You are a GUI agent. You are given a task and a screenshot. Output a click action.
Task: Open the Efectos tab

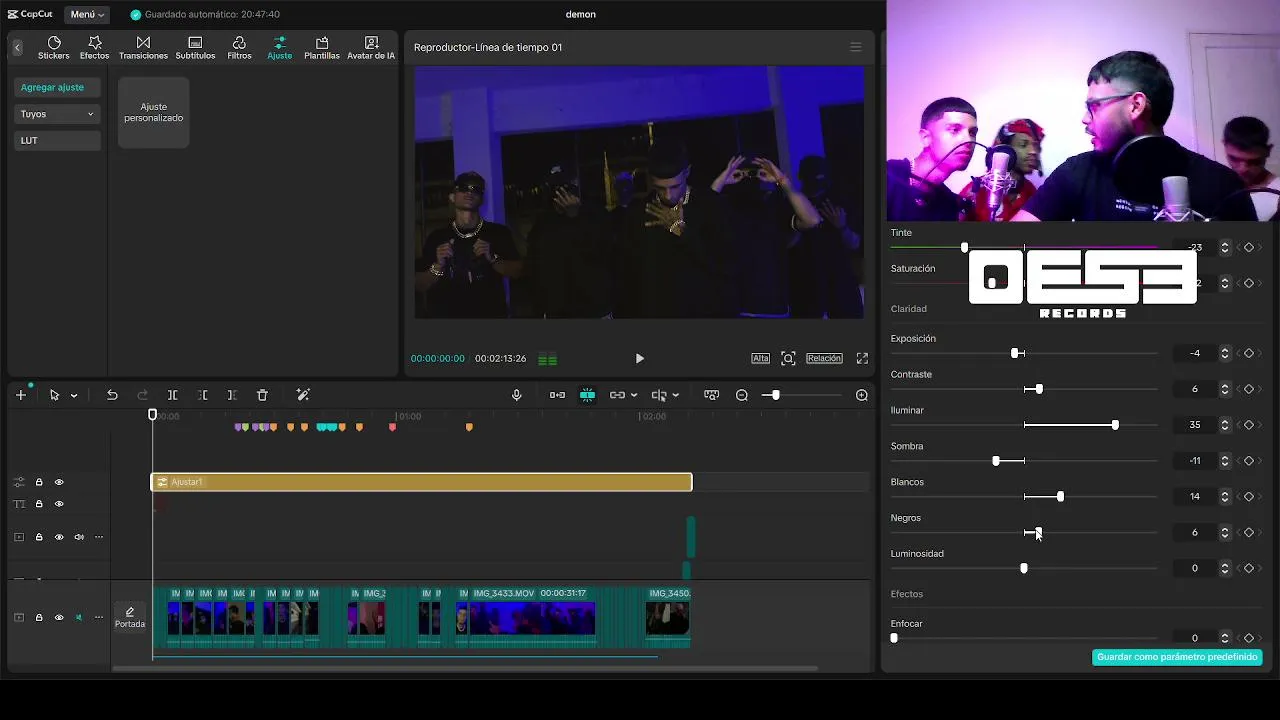95,48
